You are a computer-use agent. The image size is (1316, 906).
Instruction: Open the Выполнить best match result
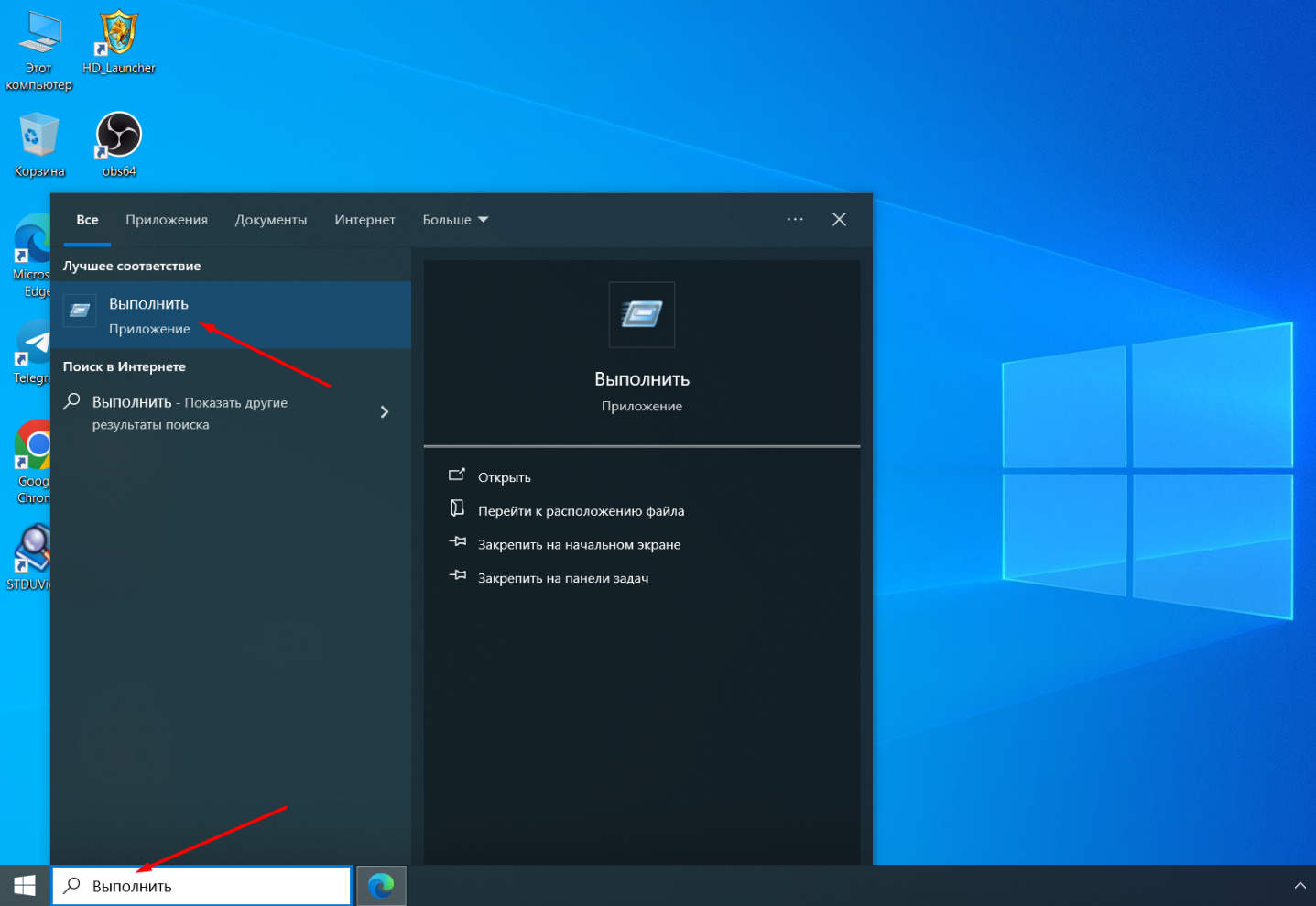tap(231, 315)
